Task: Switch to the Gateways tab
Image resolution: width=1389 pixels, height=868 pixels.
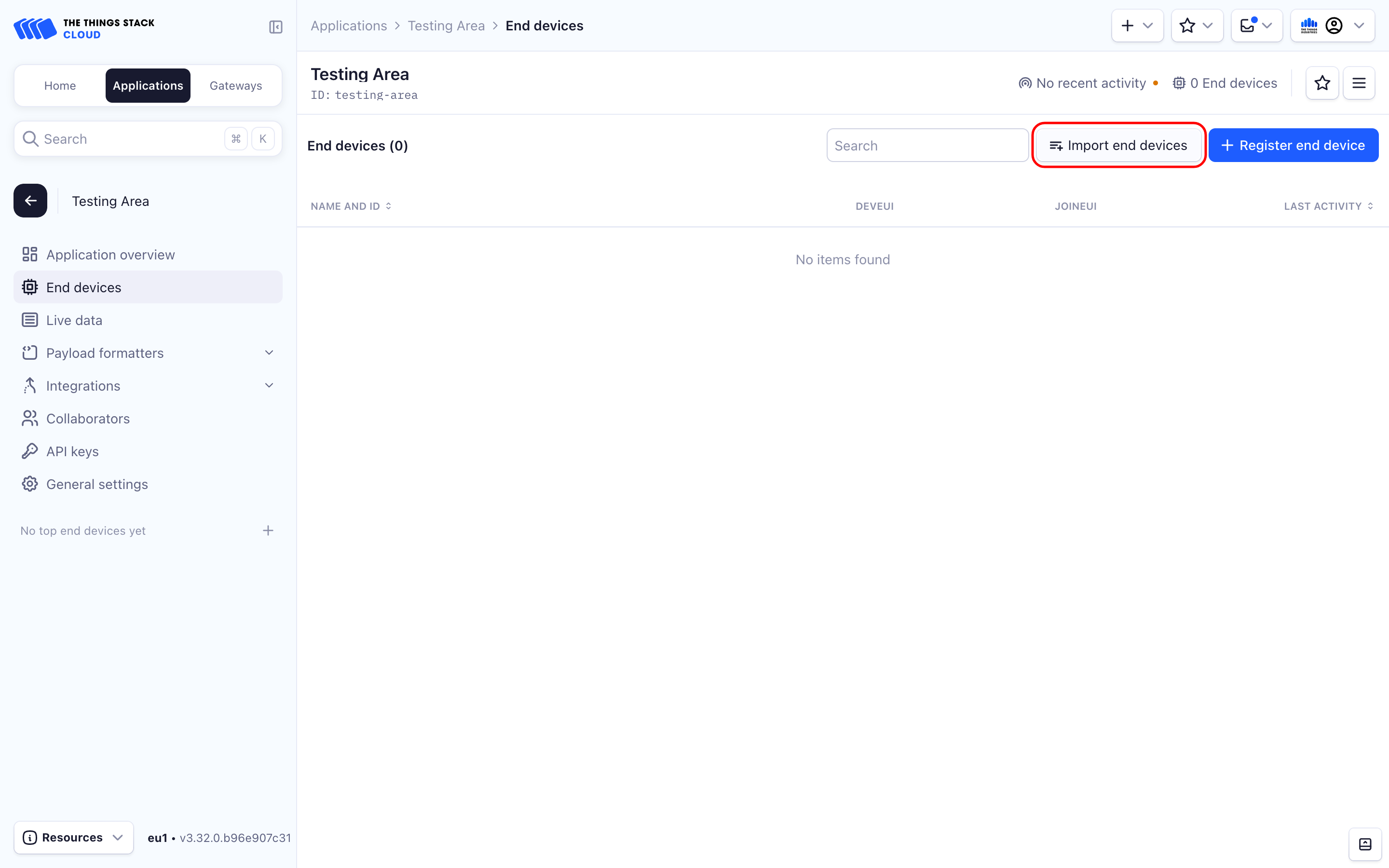Action: pos(235,85)
